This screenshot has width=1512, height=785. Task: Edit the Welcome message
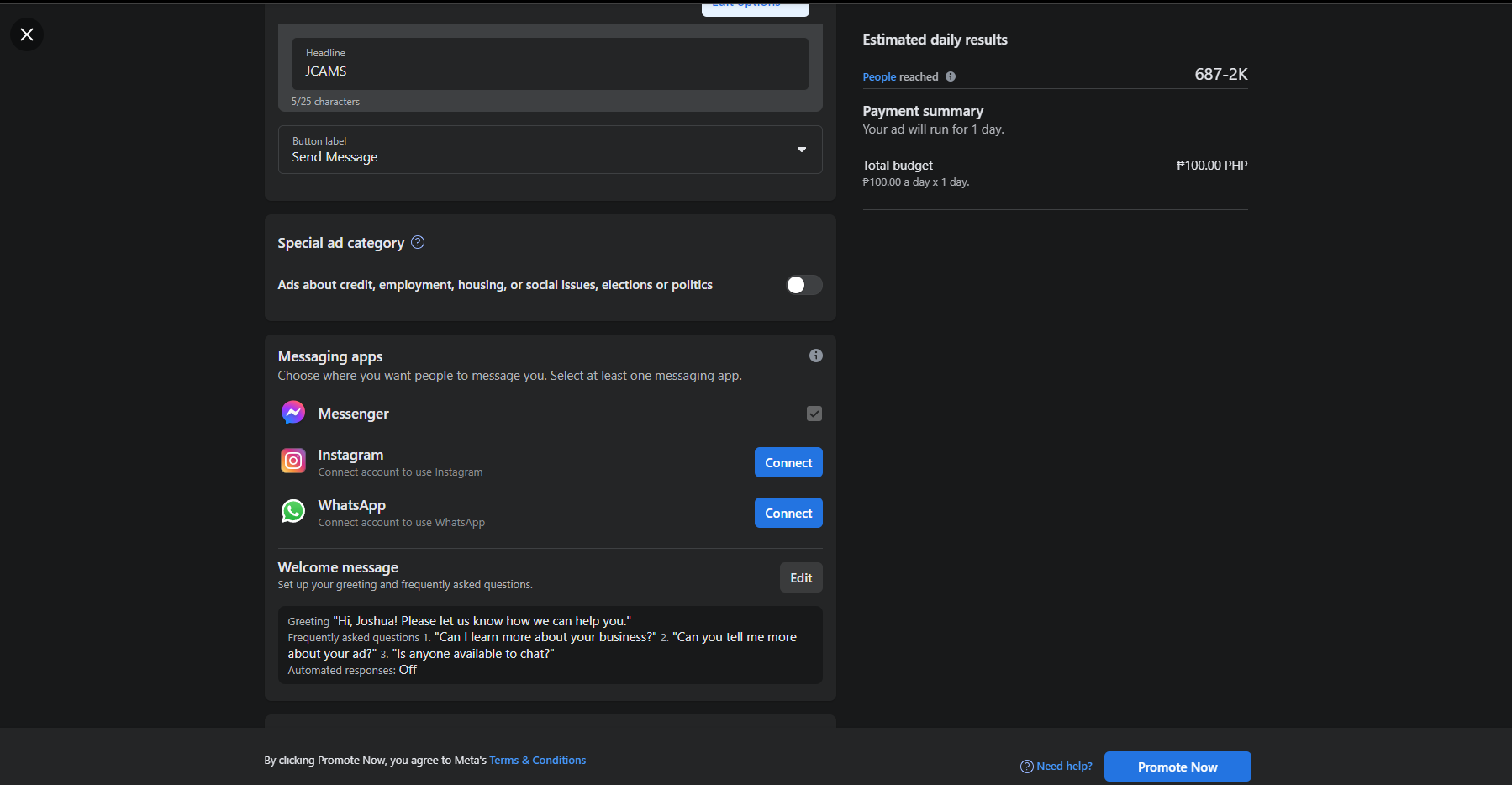pyautogui.click(x=801, y=577)
